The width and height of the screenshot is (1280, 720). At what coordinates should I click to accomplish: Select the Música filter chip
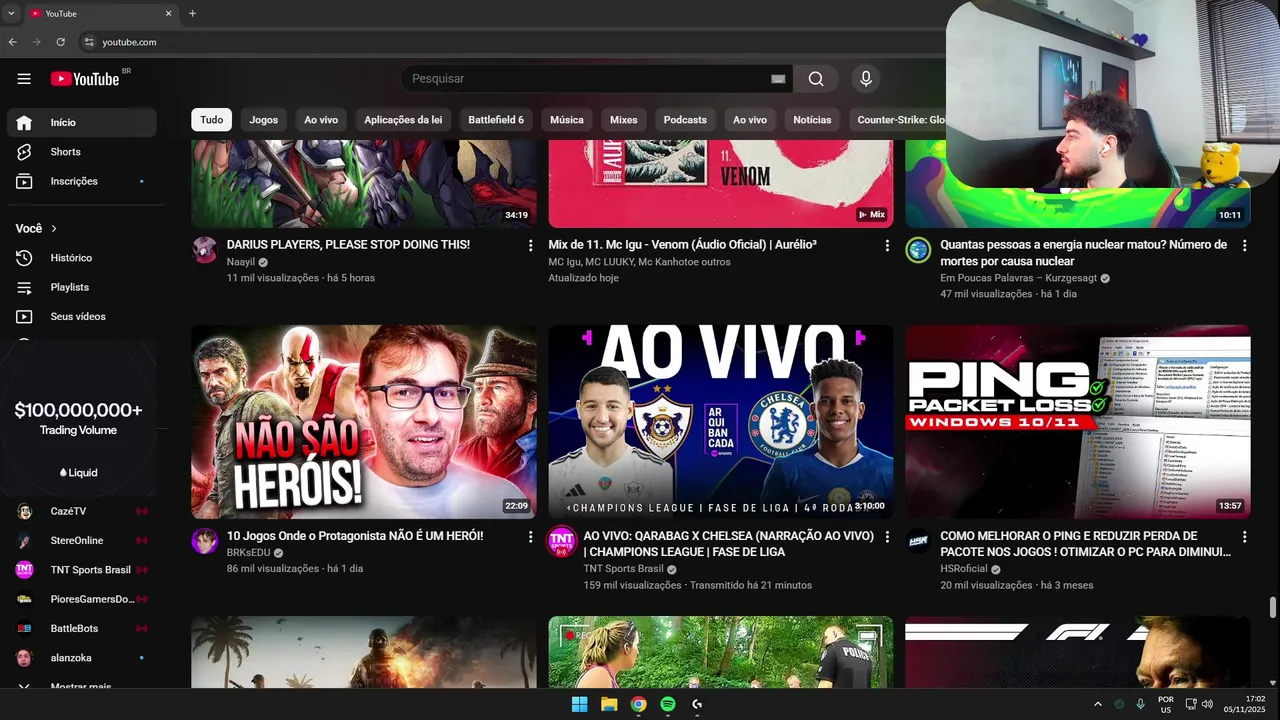pyautogui.click(x=567, y=120)
